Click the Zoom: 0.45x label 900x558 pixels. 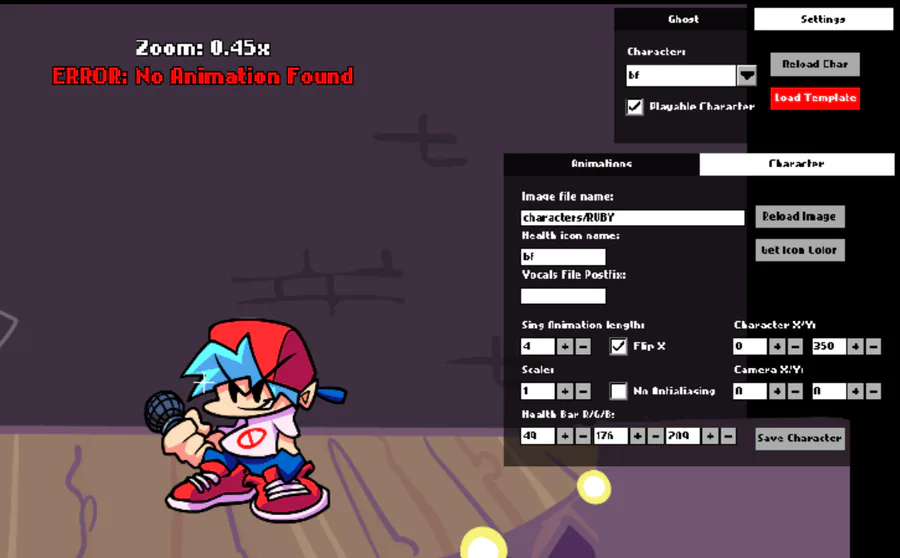[x=203, y=48]
